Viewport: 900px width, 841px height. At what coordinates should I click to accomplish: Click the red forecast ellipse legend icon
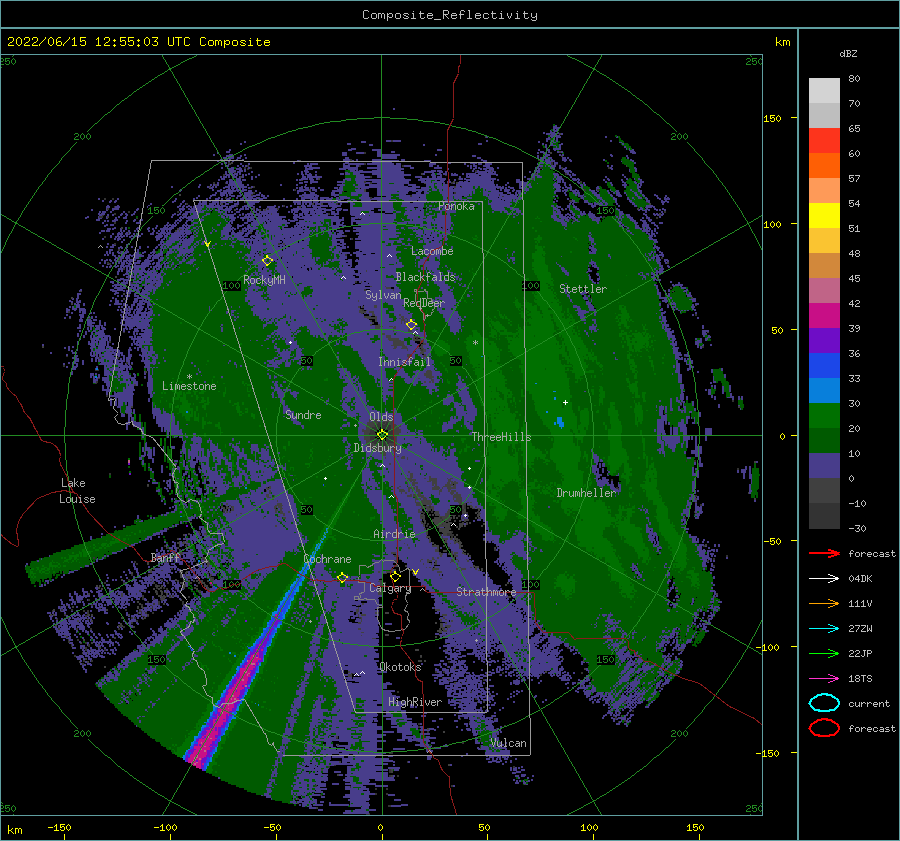click(824, 728)
